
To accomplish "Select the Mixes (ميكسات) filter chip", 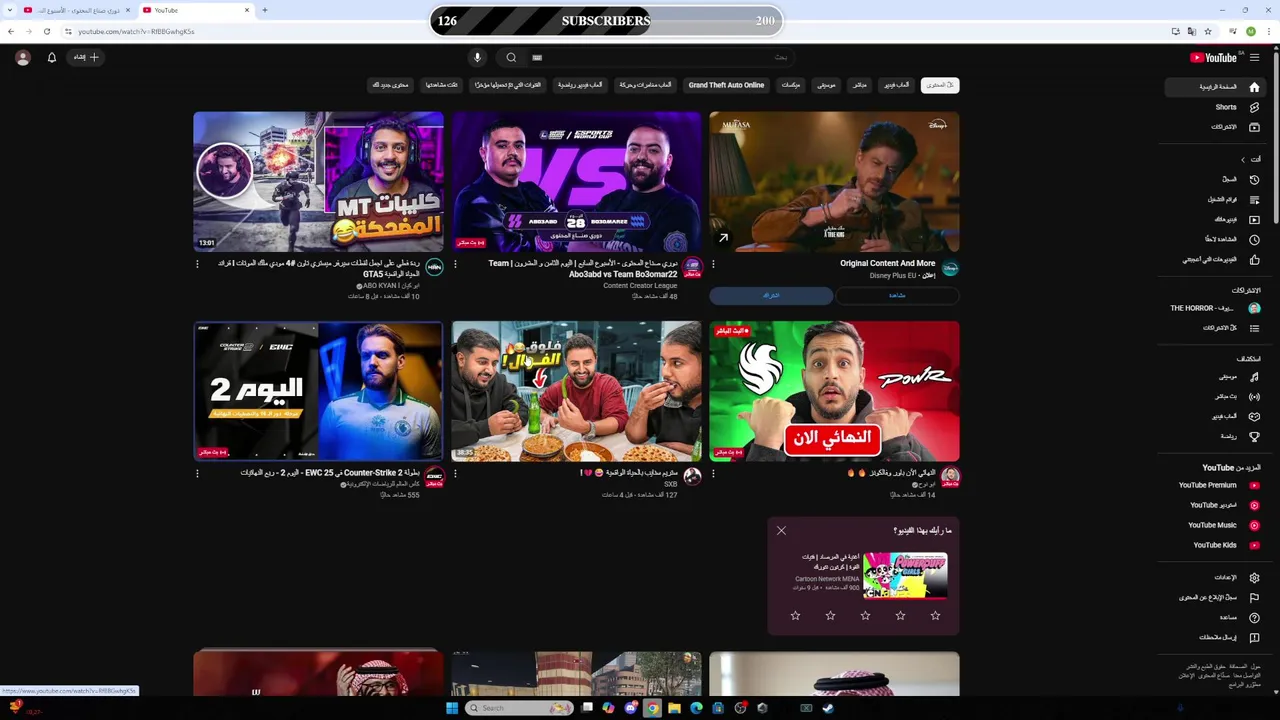I will click(x=791, y=85).
